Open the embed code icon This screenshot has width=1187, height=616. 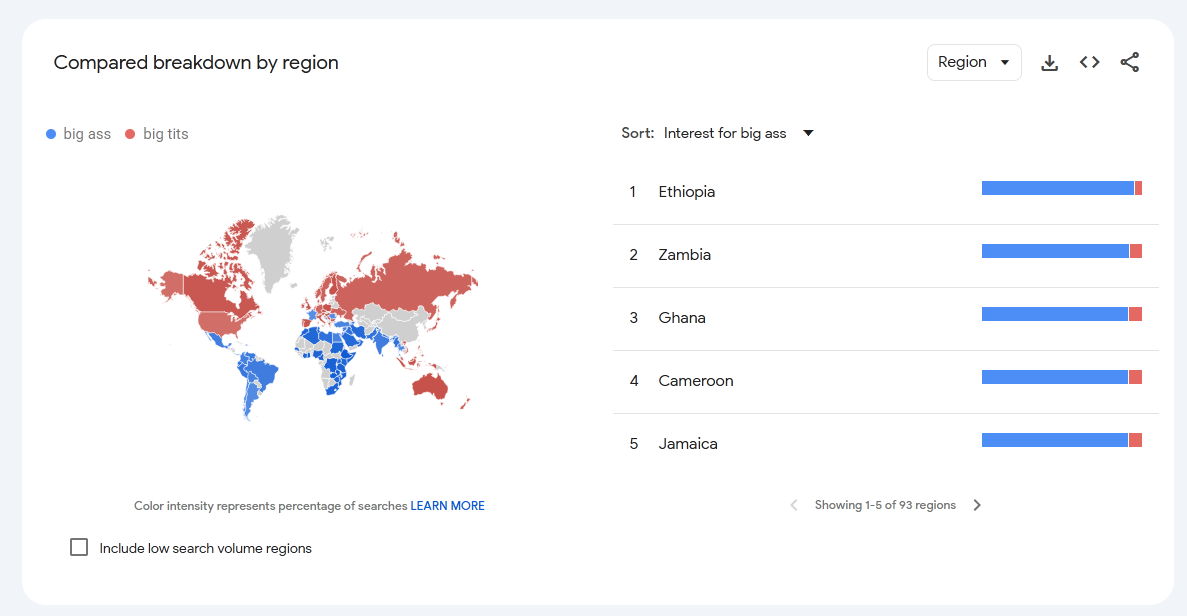pyautogui.click(x=1089, y=63)
